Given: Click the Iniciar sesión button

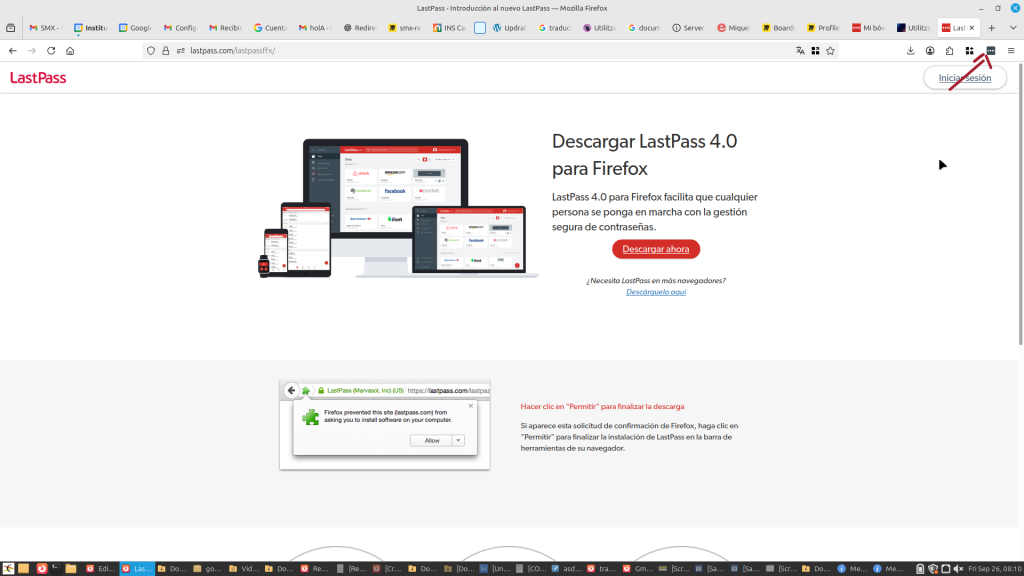Looking at the screenshot, I should pyautogui.click(x=964, y=78).
